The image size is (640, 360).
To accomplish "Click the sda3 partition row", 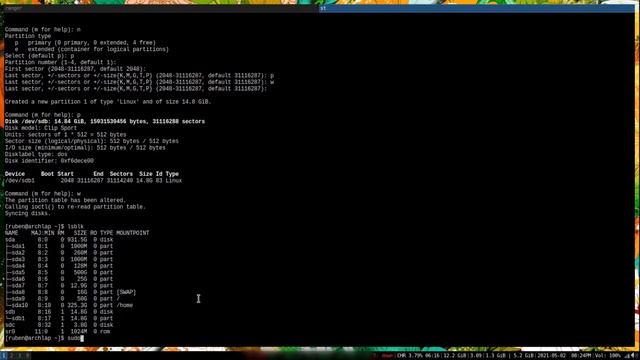I will 59,259.
